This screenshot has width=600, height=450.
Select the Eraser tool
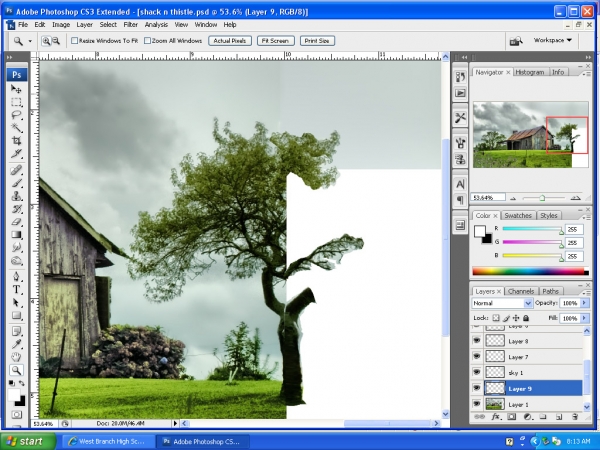tap(16, 222)
